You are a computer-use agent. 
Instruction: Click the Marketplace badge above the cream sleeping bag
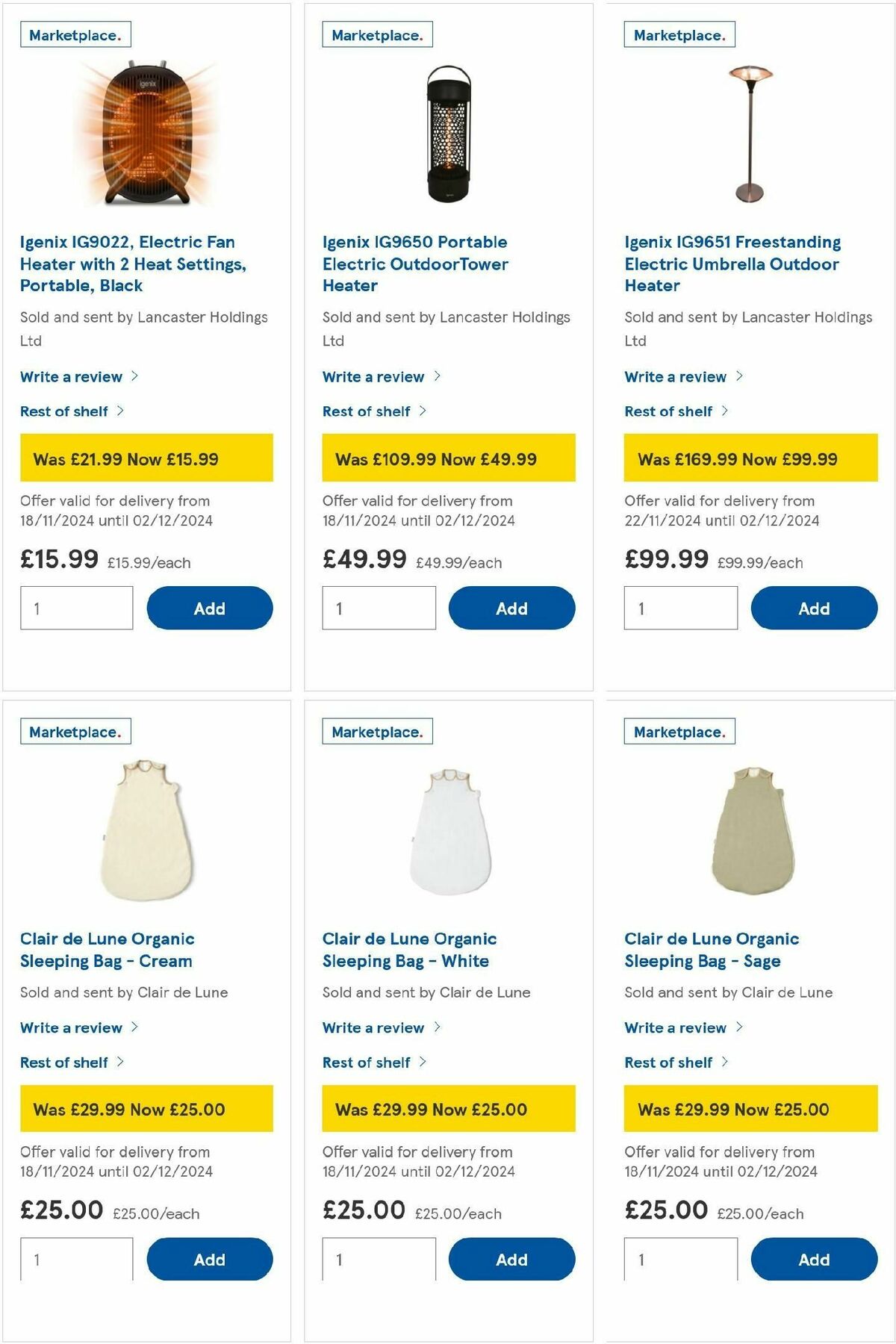coord(74,731)
